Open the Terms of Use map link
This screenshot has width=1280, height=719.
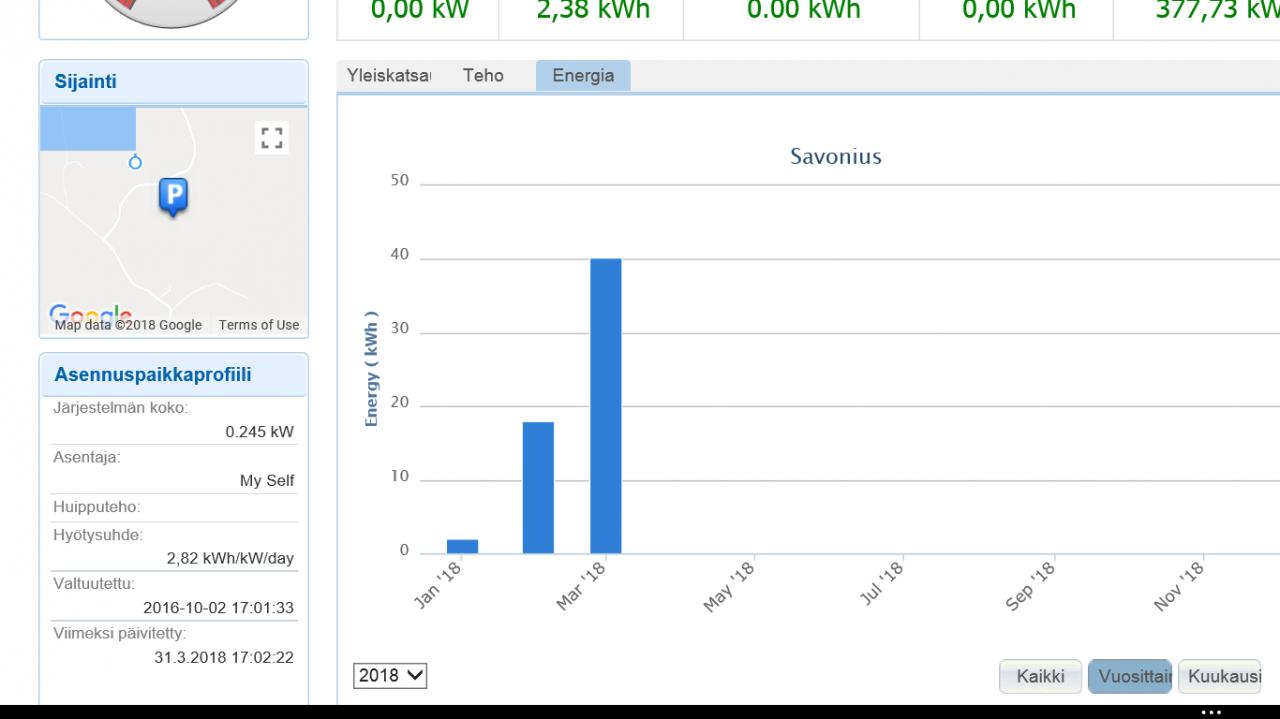(x=259, y=325)
